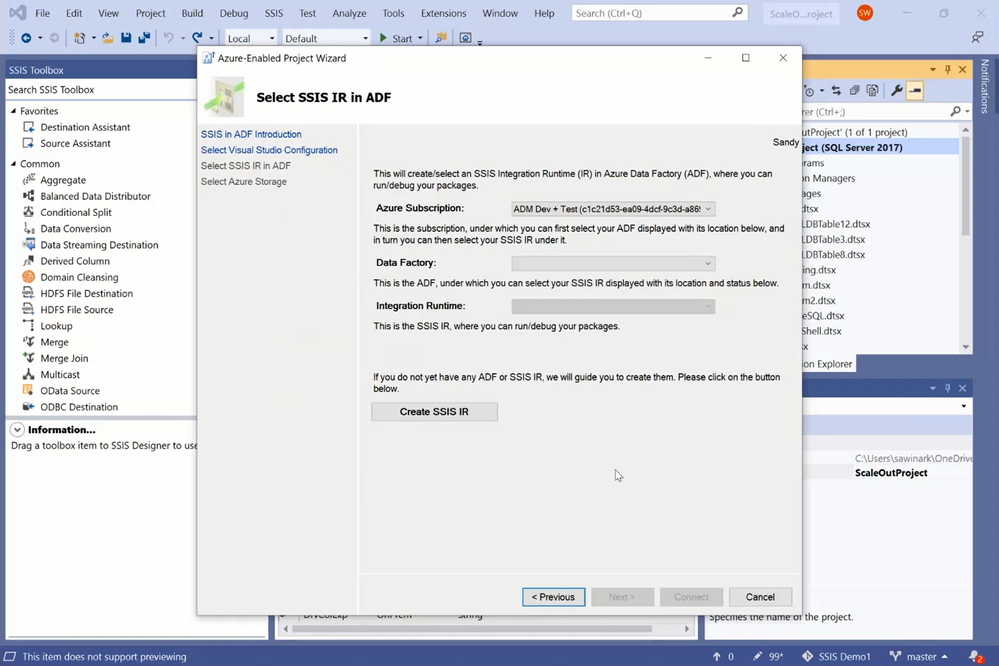Click the Previous button in the wizard
Viewport: 999px width, 666px height.
pyautogui.click(x=554, y=597)
